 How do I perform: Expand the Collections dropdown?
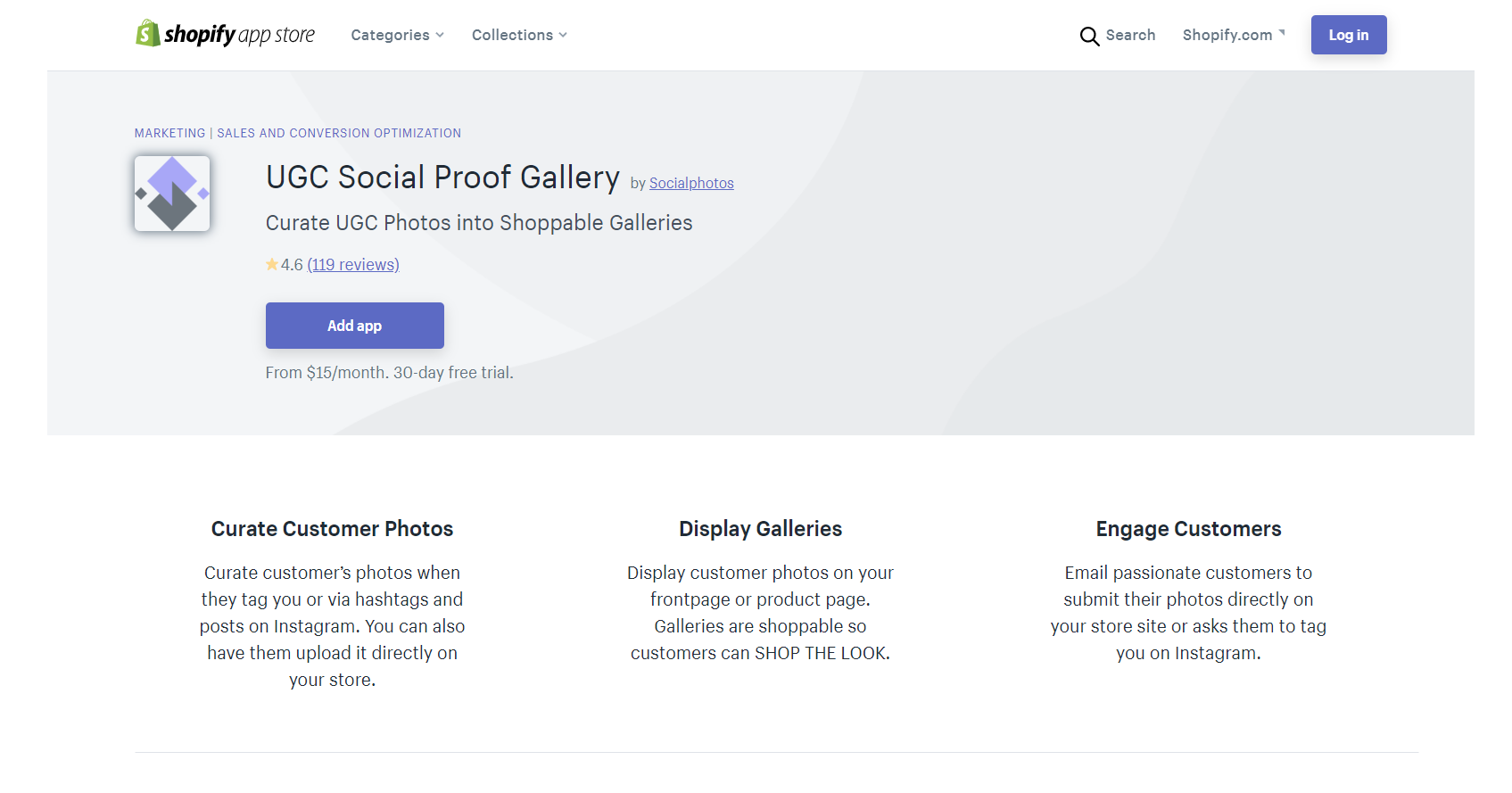coord(519,35)
